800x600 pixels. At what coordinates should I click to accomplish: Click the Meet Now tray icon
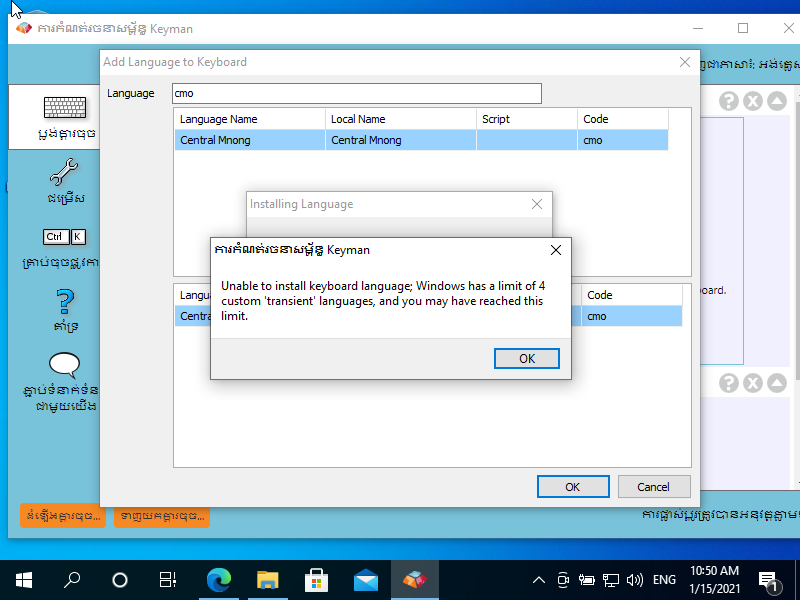pos(563,580)
